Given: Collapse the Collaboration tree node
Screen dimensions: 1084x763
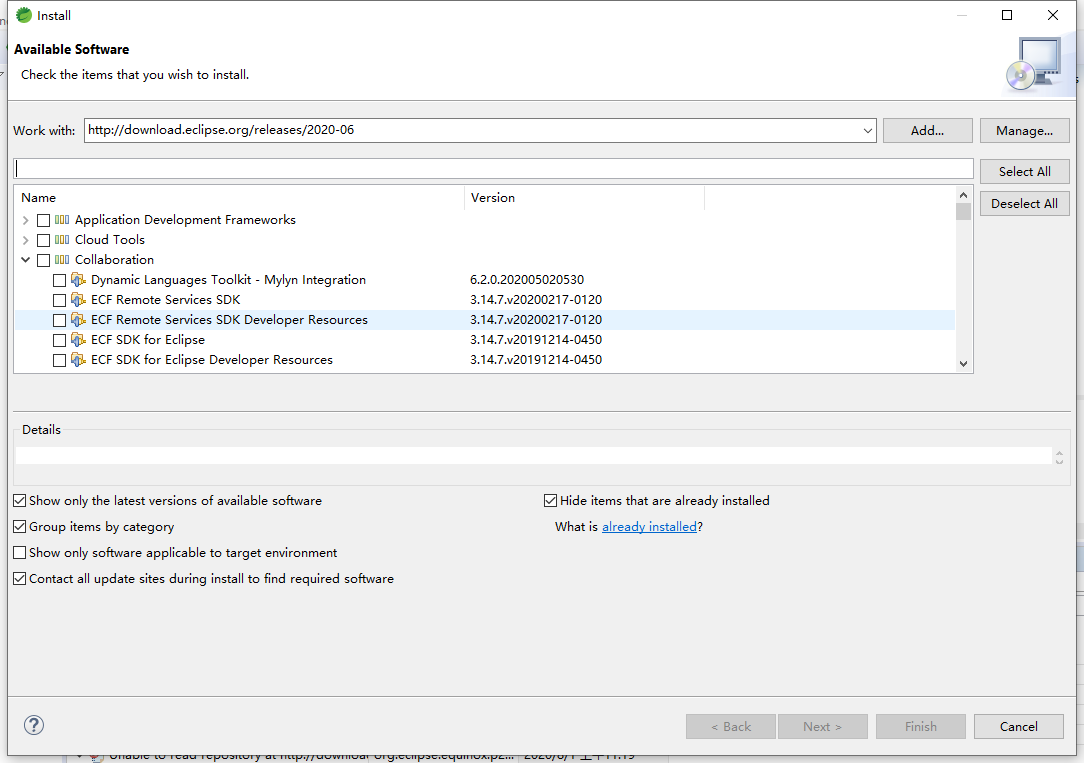Looking at the screenshot, I should (x=26, y=260).
